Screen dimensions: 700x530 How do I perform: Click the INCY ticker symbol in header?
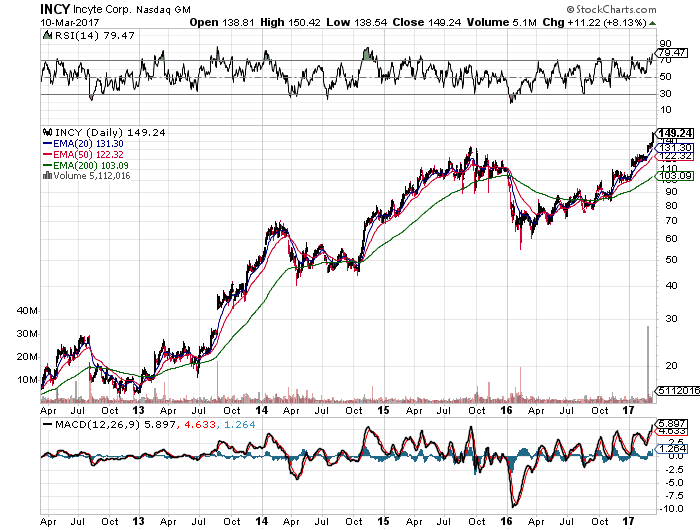pos(55,9)
